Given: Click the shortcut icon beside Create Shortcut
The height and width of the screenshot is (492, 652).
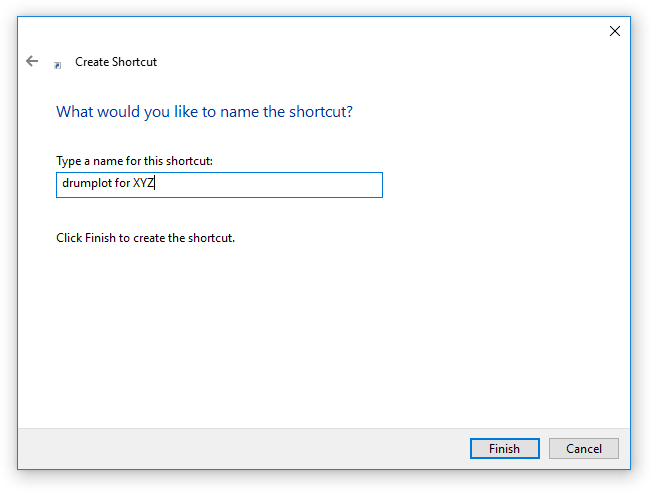Looking at the screenshot, I should coord(58,65).
